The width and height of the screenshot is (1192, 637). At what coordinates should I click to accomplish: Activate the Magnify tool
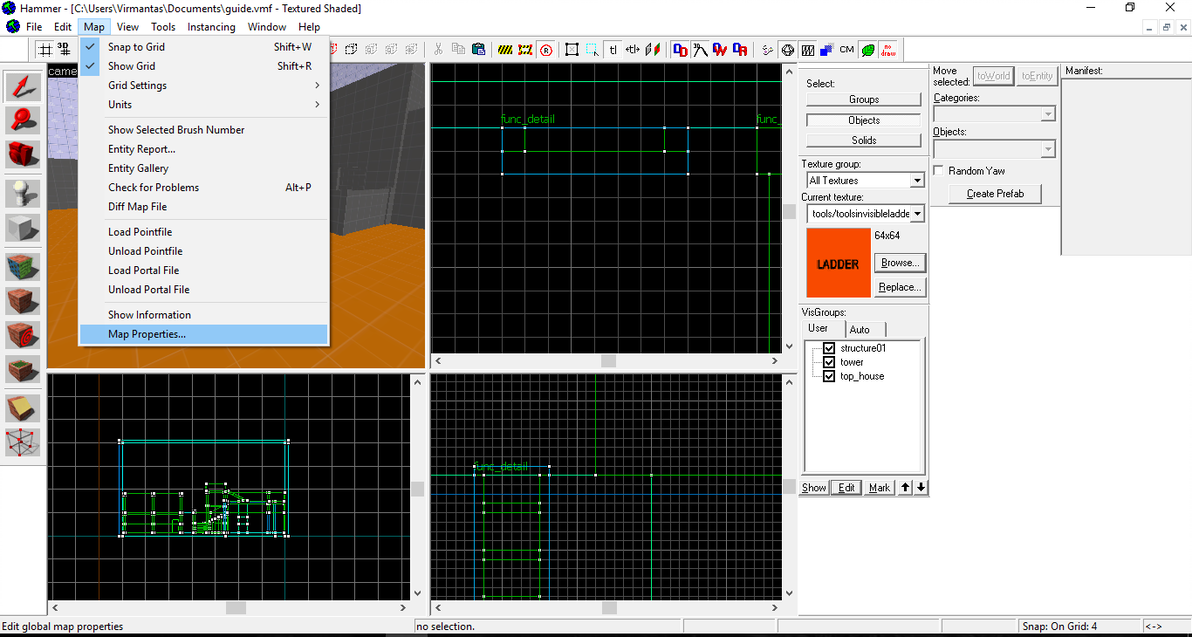(x=23, y=121)
